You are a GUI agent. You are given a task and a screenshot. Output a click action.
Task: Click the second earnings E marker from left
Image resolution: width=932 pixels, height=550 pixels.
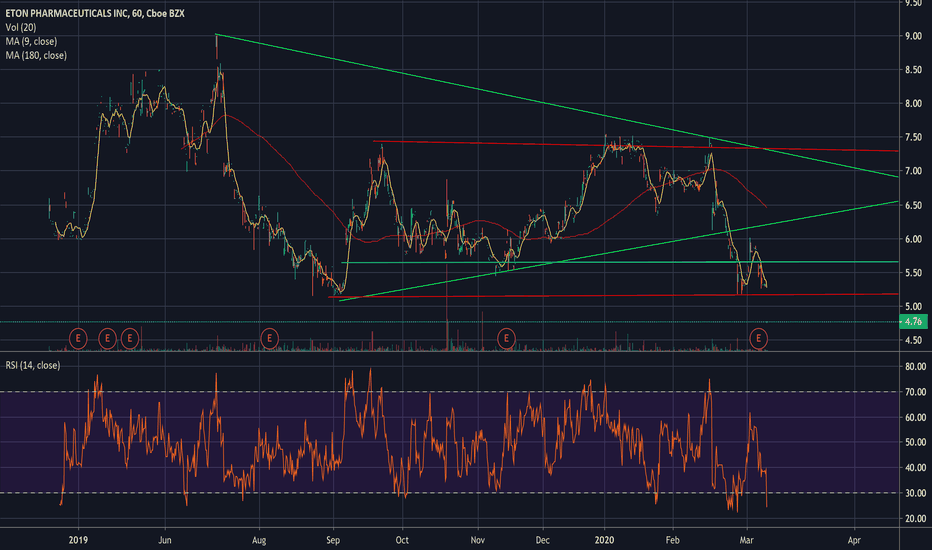107,339
